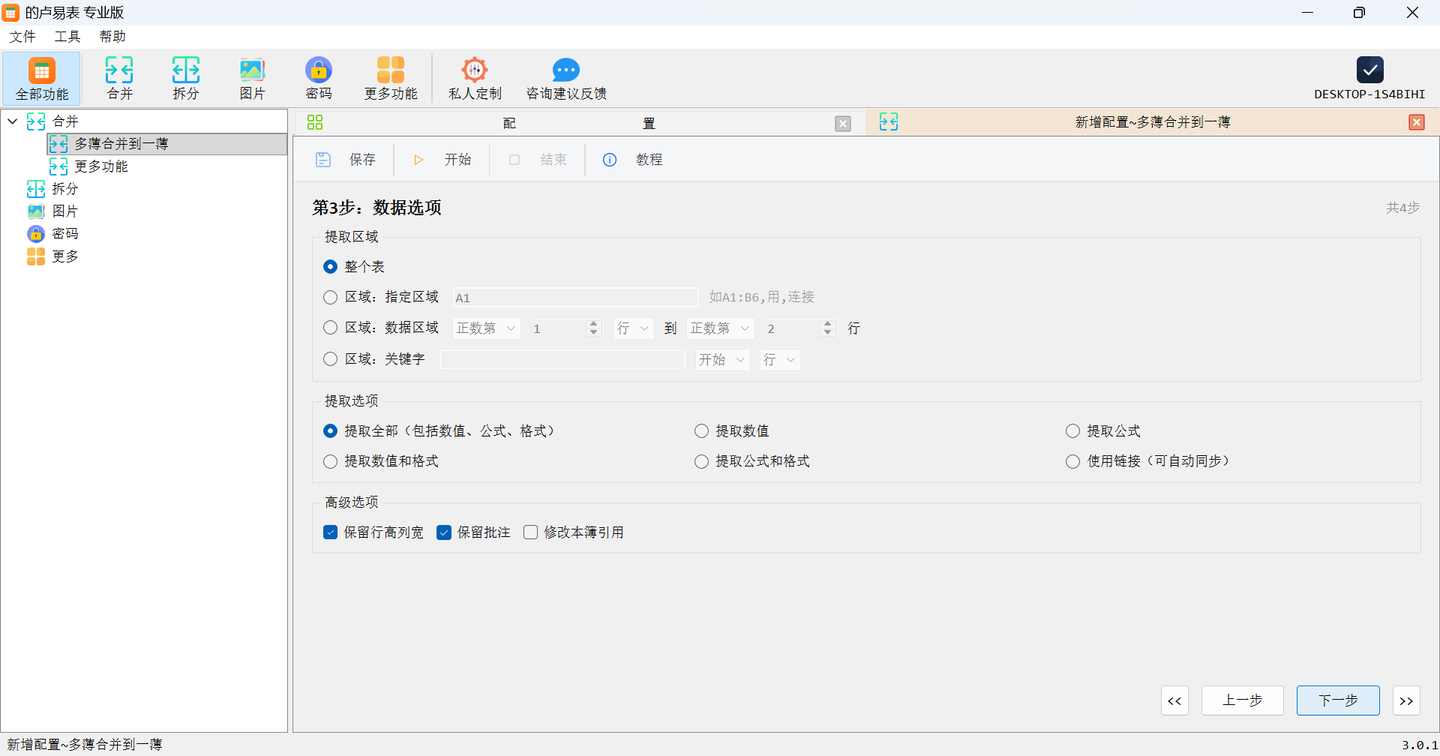Jump to last step with >> button
This screenshot has height=756, width=1440.
(1407, 700)
